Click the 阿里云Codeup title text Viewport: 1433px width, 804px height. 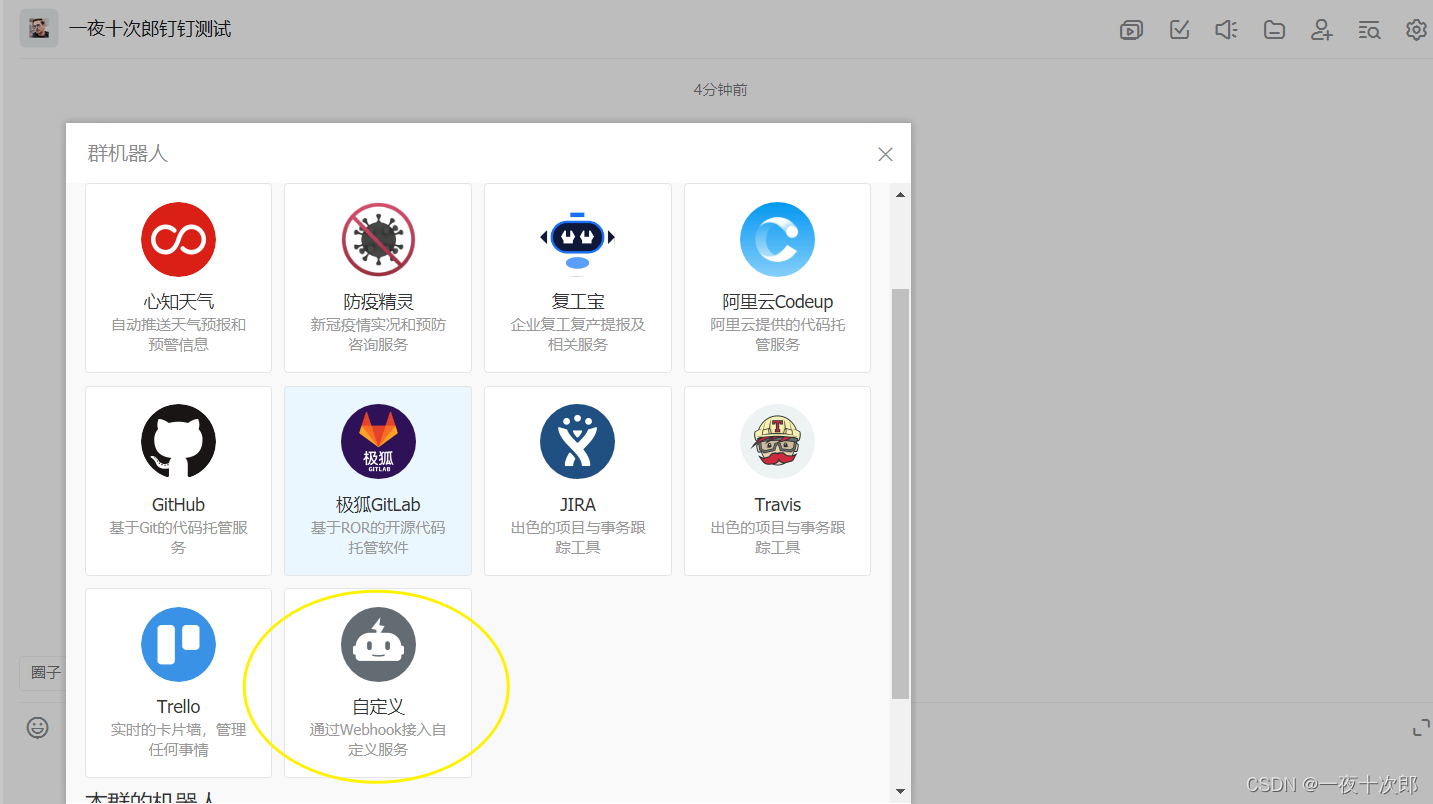(x=778, y=302)
